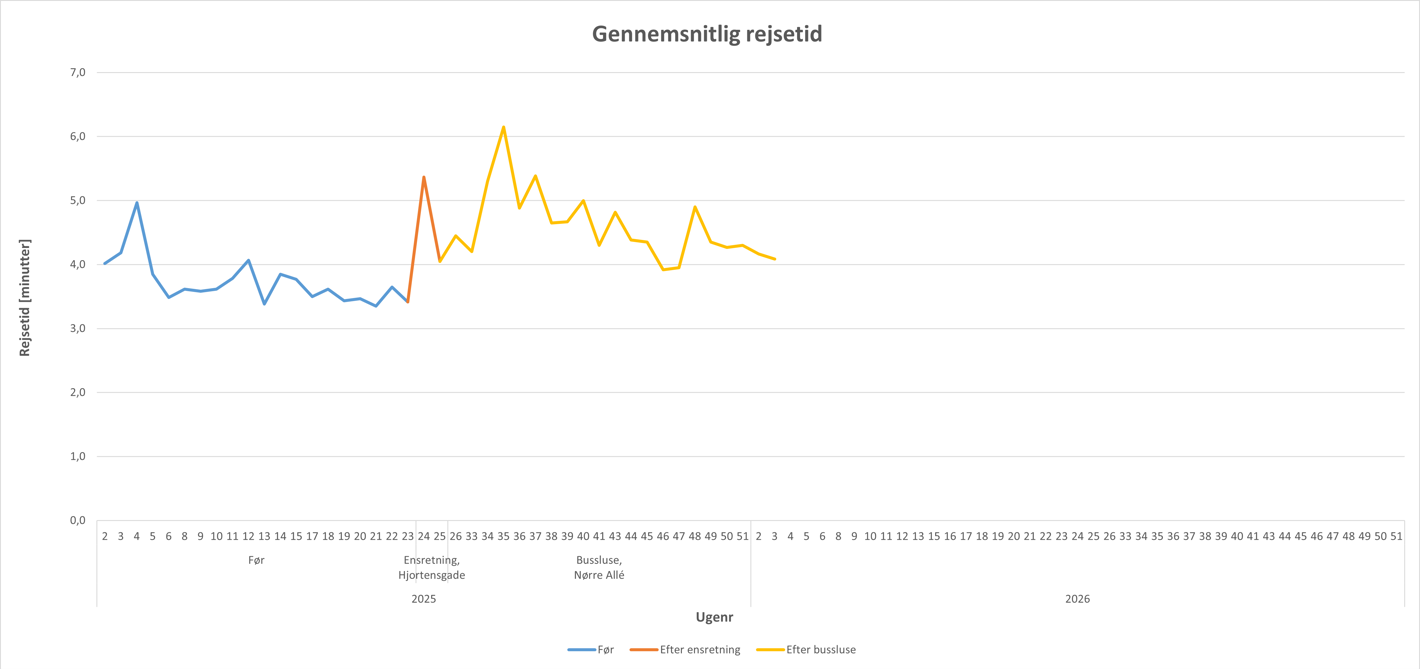Image resolution: width=1420 pixels, height=669 pixels.
Task: Select the 0,0 label on the vertical axis
Action: click(78, 521)
